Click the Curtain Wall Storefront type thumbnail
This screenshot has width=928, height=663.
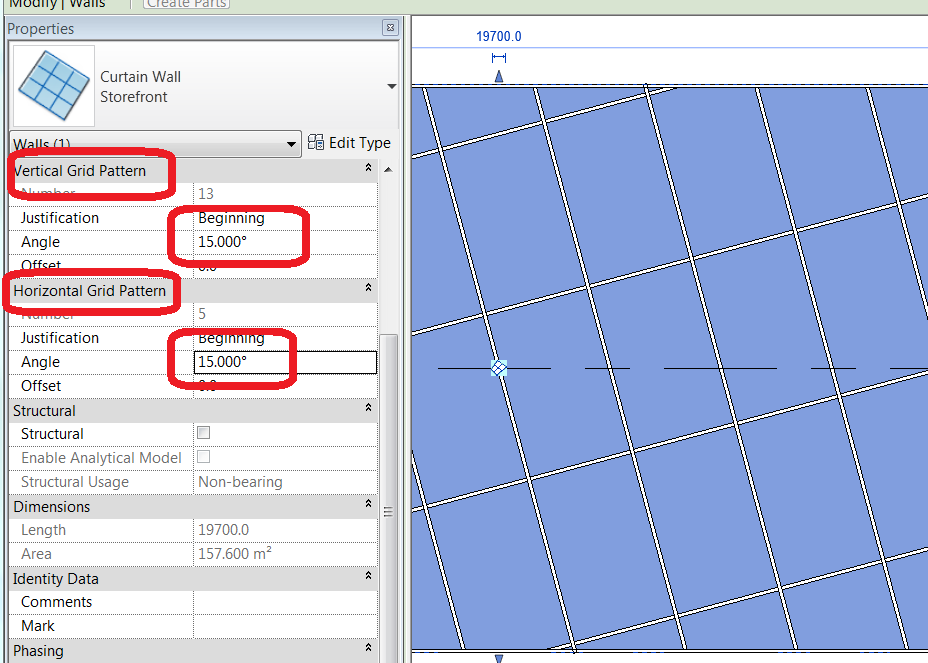[x=54, y=86]
